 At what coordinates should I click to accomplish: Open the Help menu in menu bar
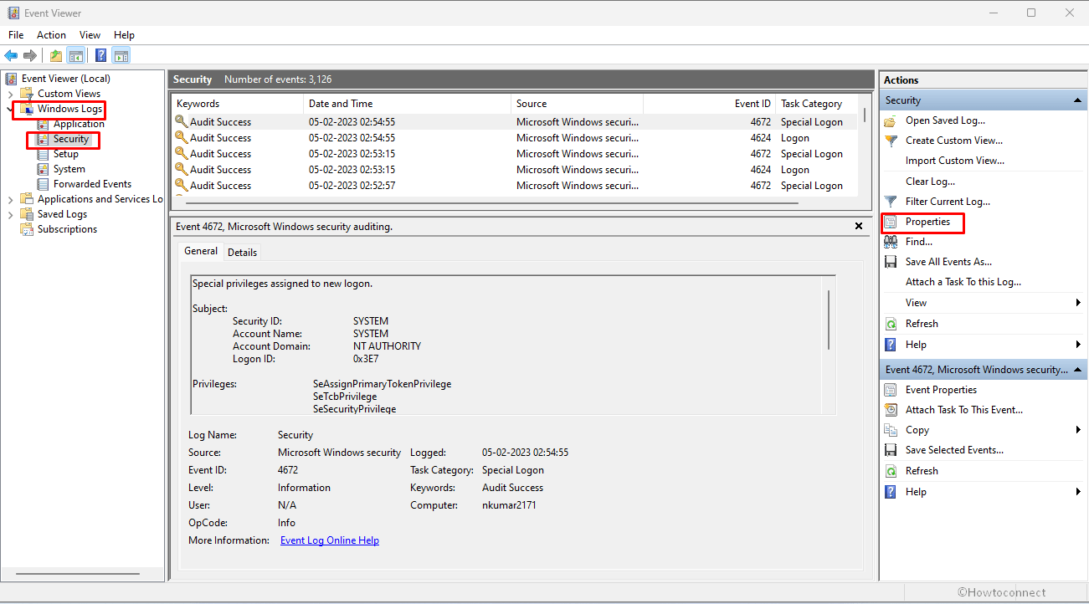point(124,35)
